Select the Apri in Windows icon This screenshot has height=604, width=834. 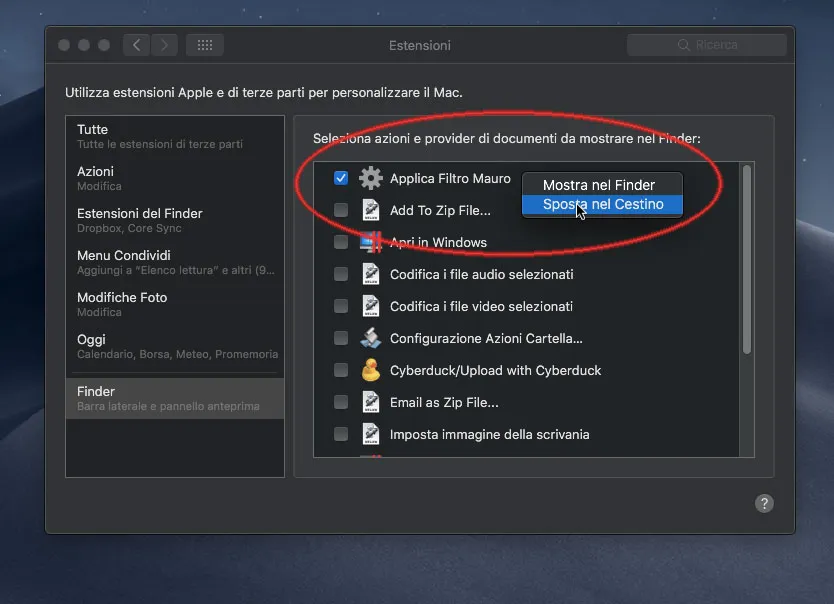[x=371, y=242]
